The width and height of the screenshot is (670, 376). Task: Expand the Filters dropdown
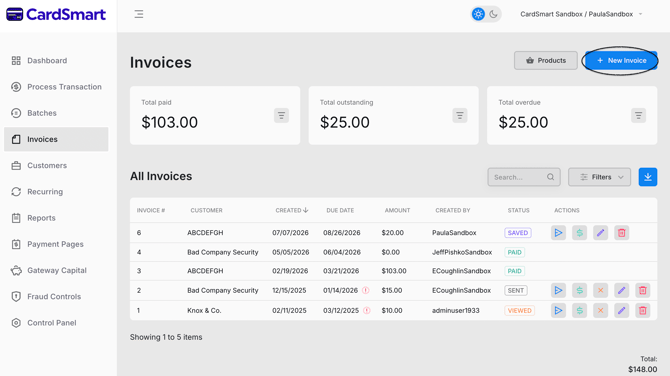point(599,177)
